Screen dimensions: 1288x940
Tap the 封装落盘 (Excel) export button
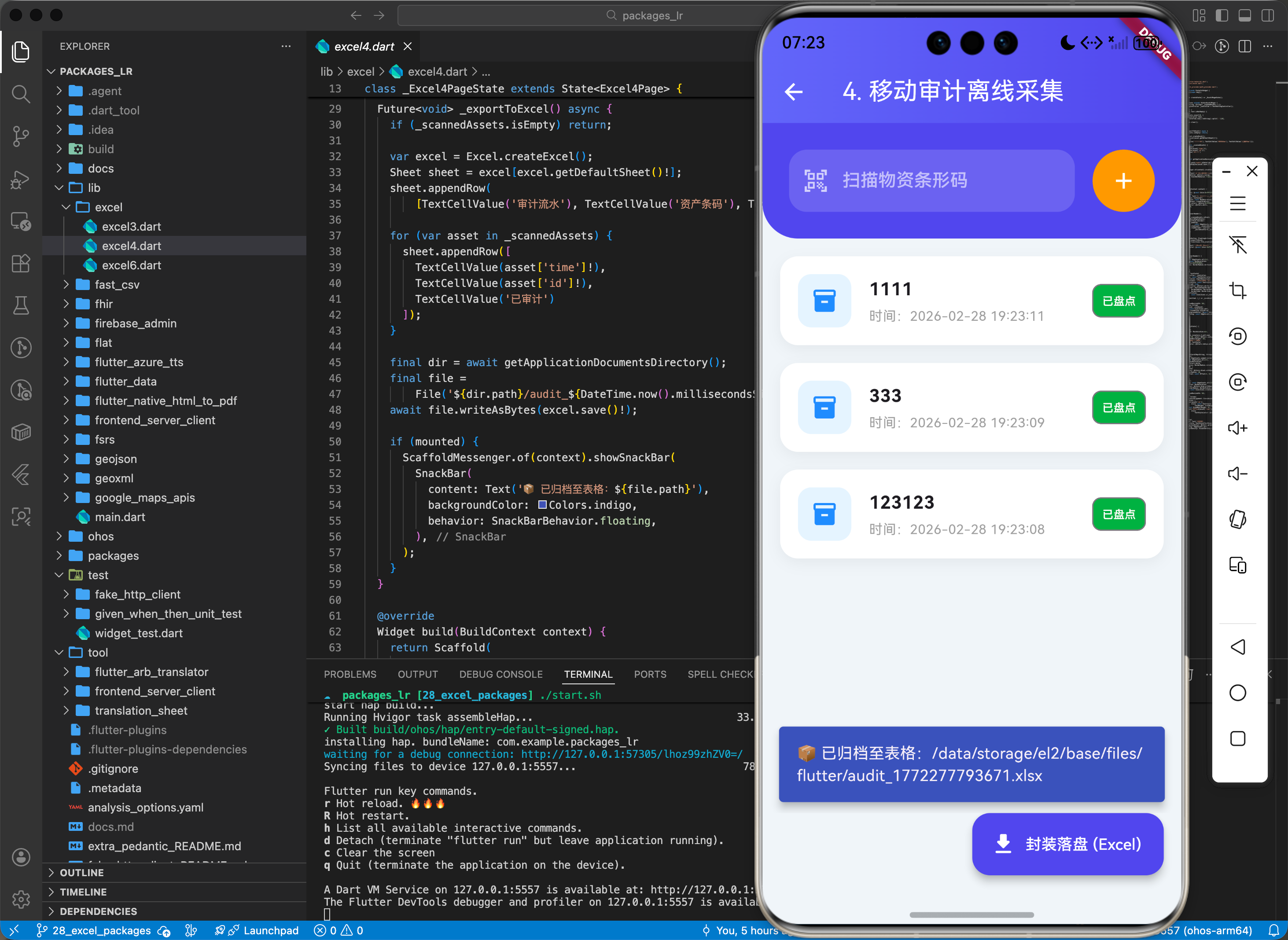tap(1067, 844)
